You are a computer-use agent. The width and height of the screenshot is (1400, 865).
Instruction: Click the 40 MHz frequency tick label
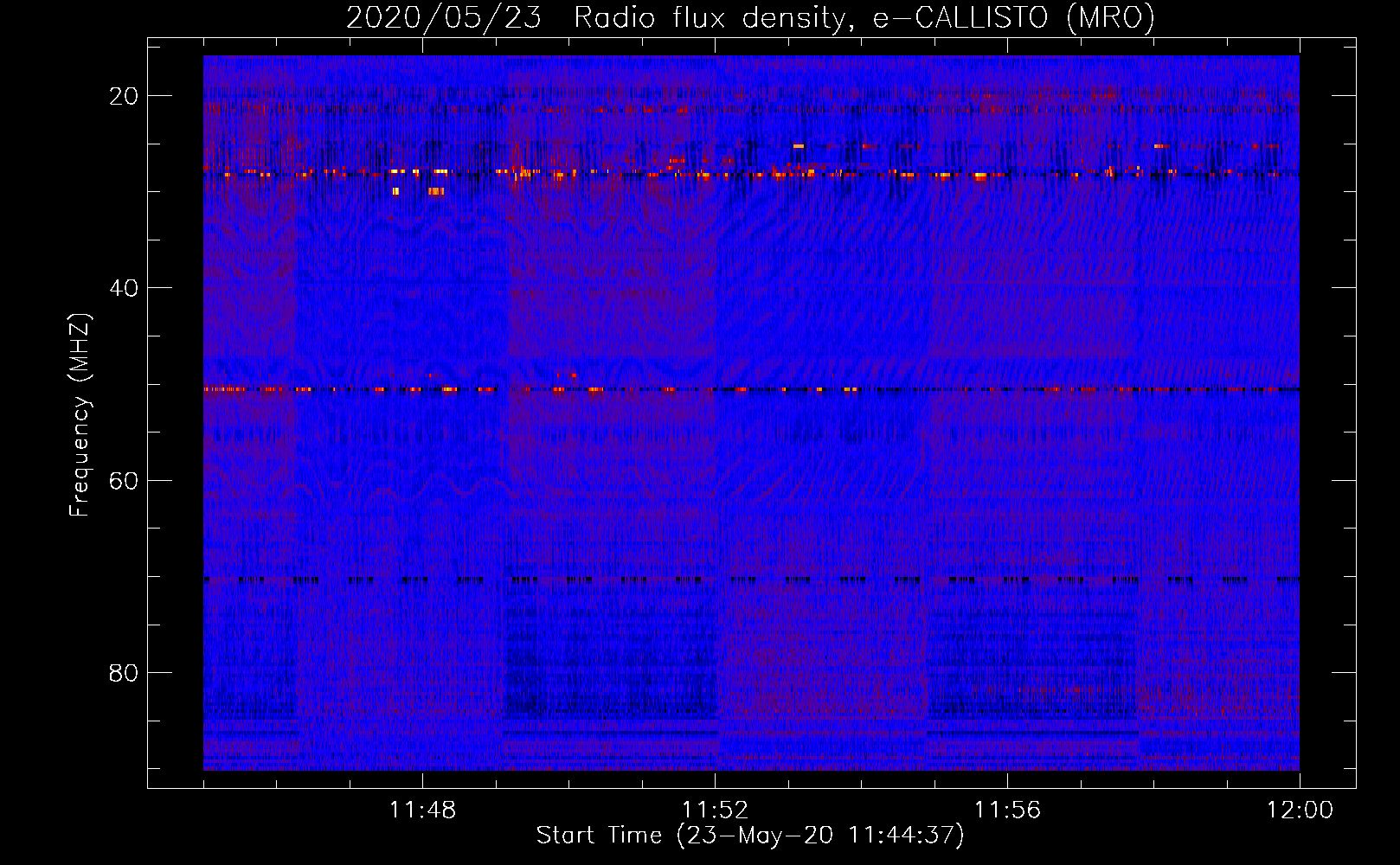click(125, 288)
